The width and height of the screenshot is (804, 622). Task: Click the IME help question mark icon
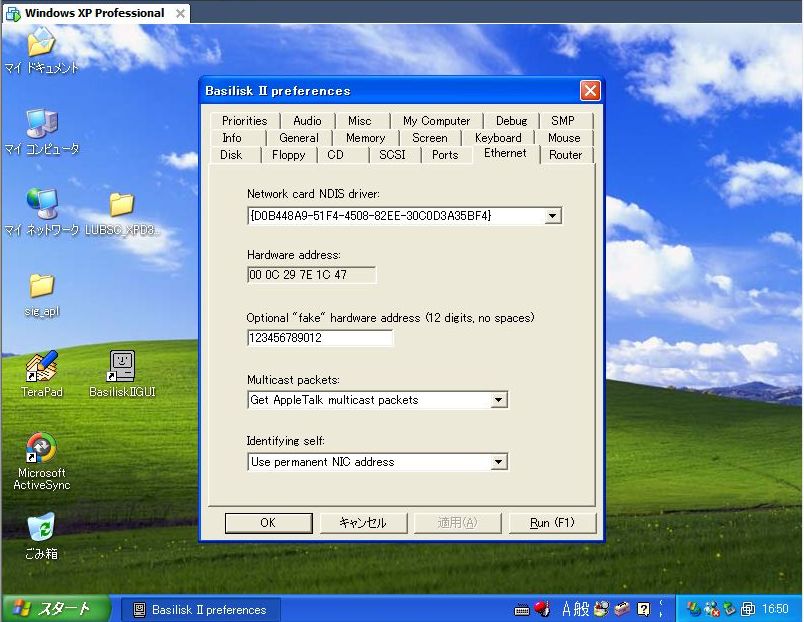(643, 609)
